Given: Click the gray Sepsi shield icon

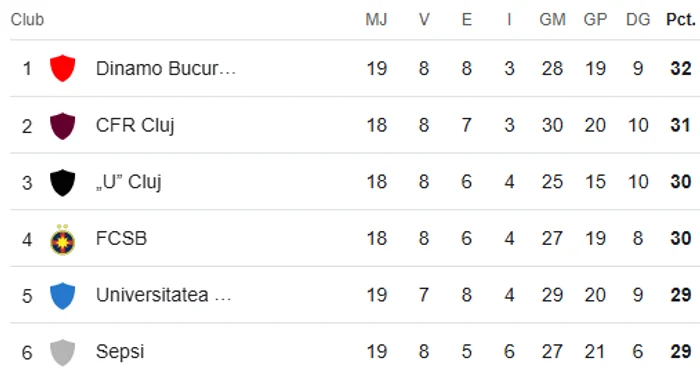Looking at the screenshot, I should (62, 353).
